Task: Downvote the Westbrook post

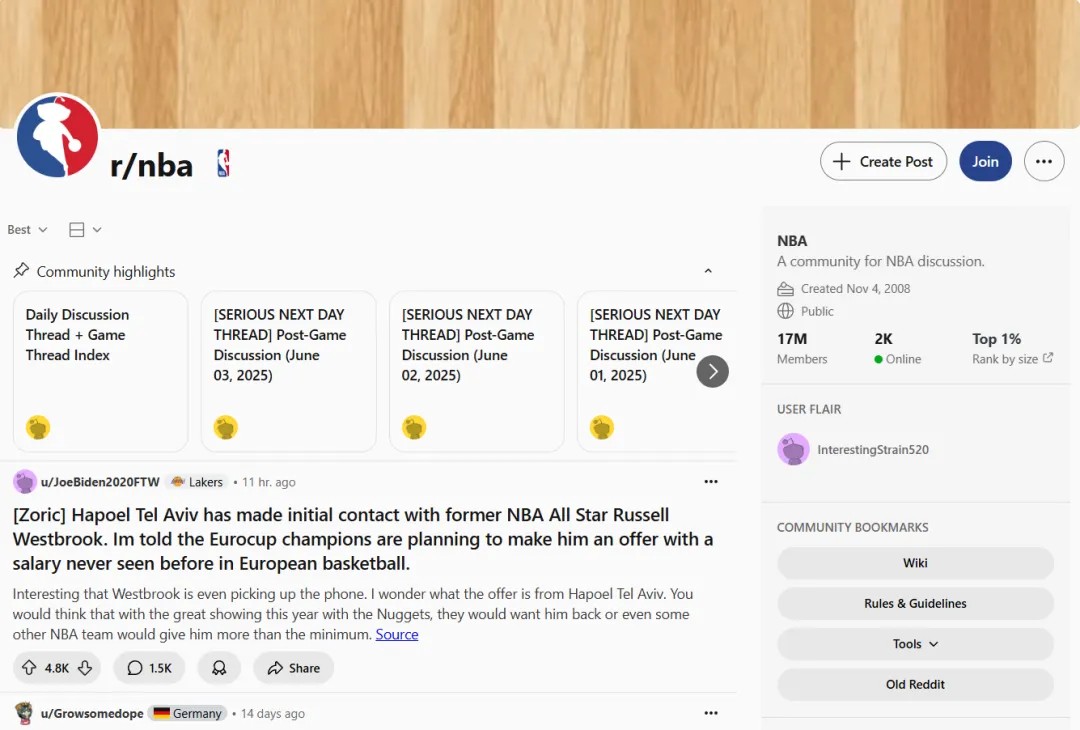Action: point(85,668)
